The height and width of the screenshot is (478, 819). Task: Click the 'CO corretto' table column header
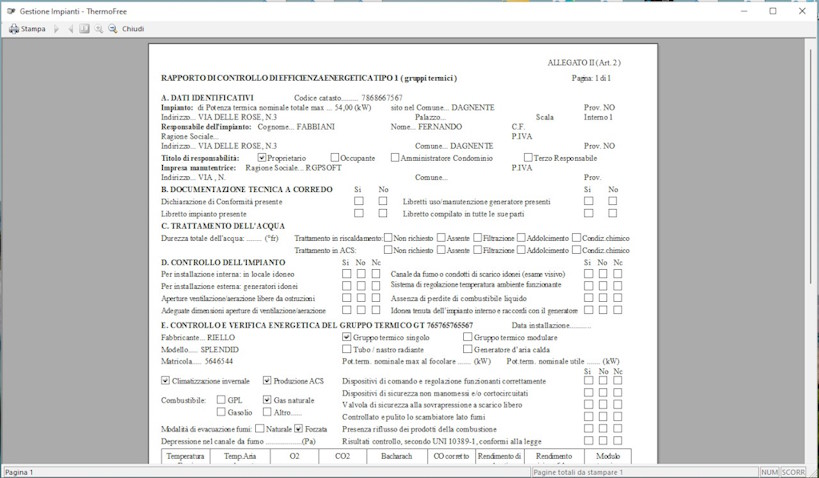coord(451,456)
